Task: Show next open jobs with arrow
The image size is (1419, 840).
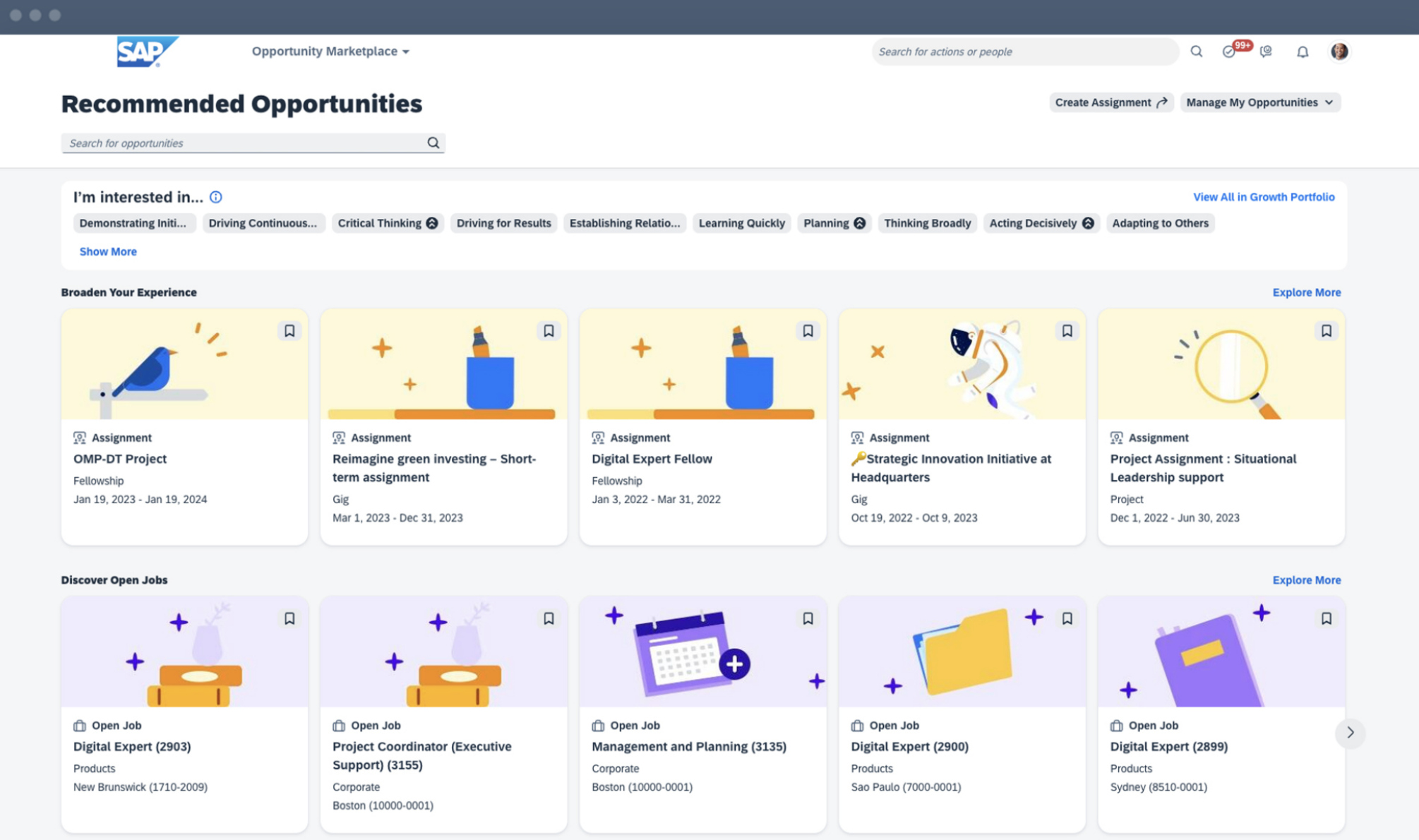Action: pyautogui.click(x=1350, y=733)
